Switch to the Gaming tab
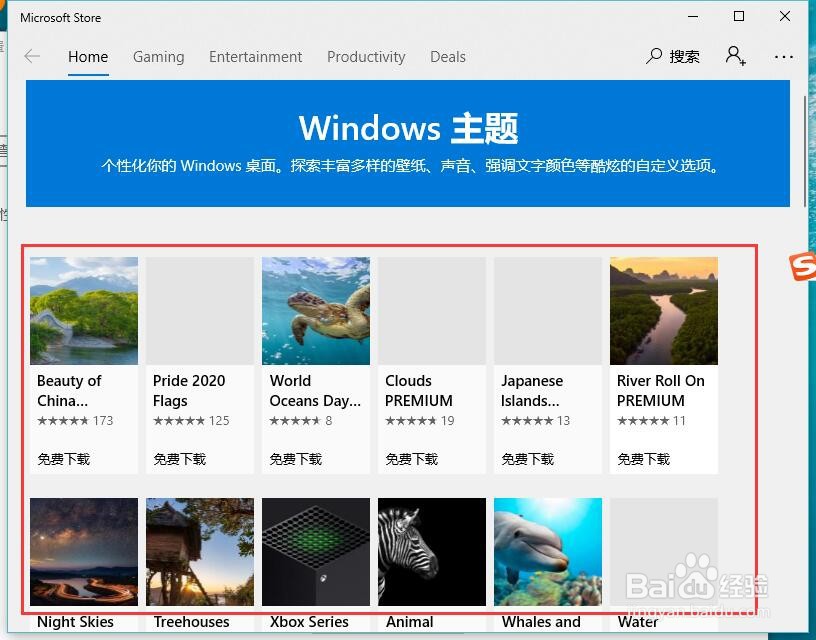The height and width of the screenshot is (640, 816). coord(159,57)
